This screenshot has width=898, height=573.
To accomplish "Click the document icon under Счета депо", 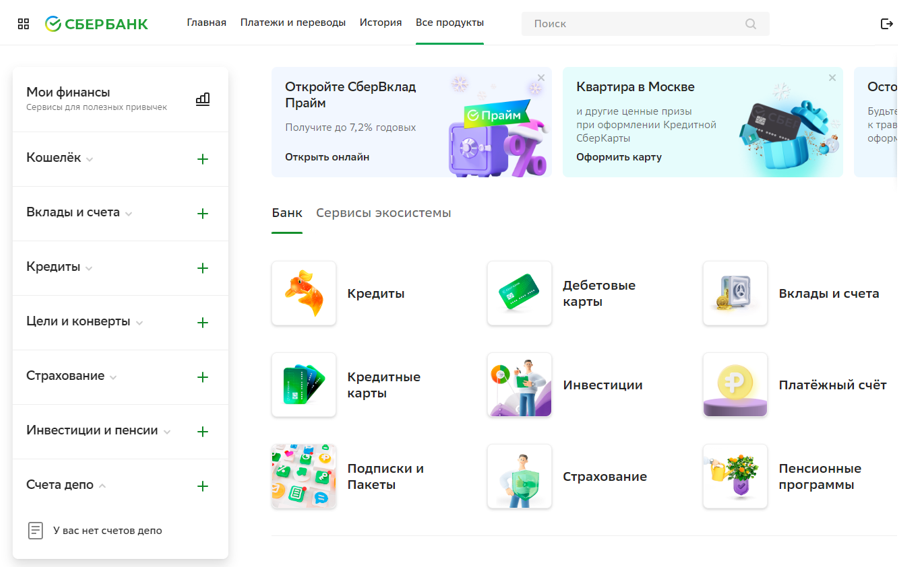I will [36, 531].
